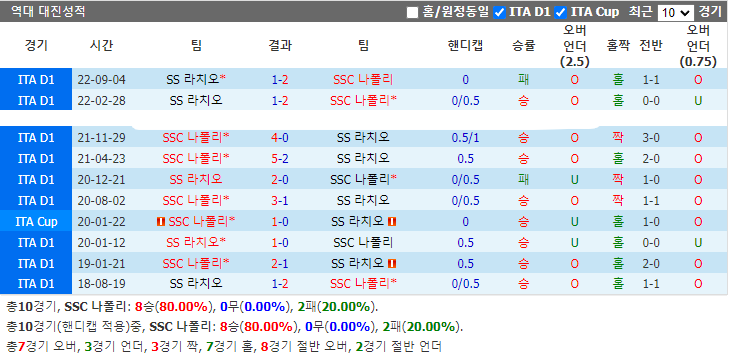729x362 pixels.
Task: Open the 3-1 result of 20-08-02 match
Action: pyautogui.click(x=279, y=201)
